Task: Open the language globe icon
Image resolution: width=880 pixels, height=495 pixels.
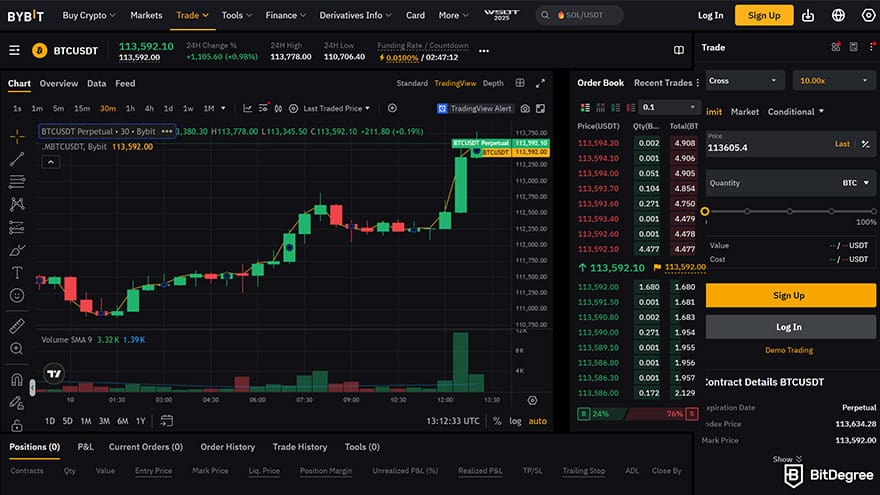Action: coord(838,15)
